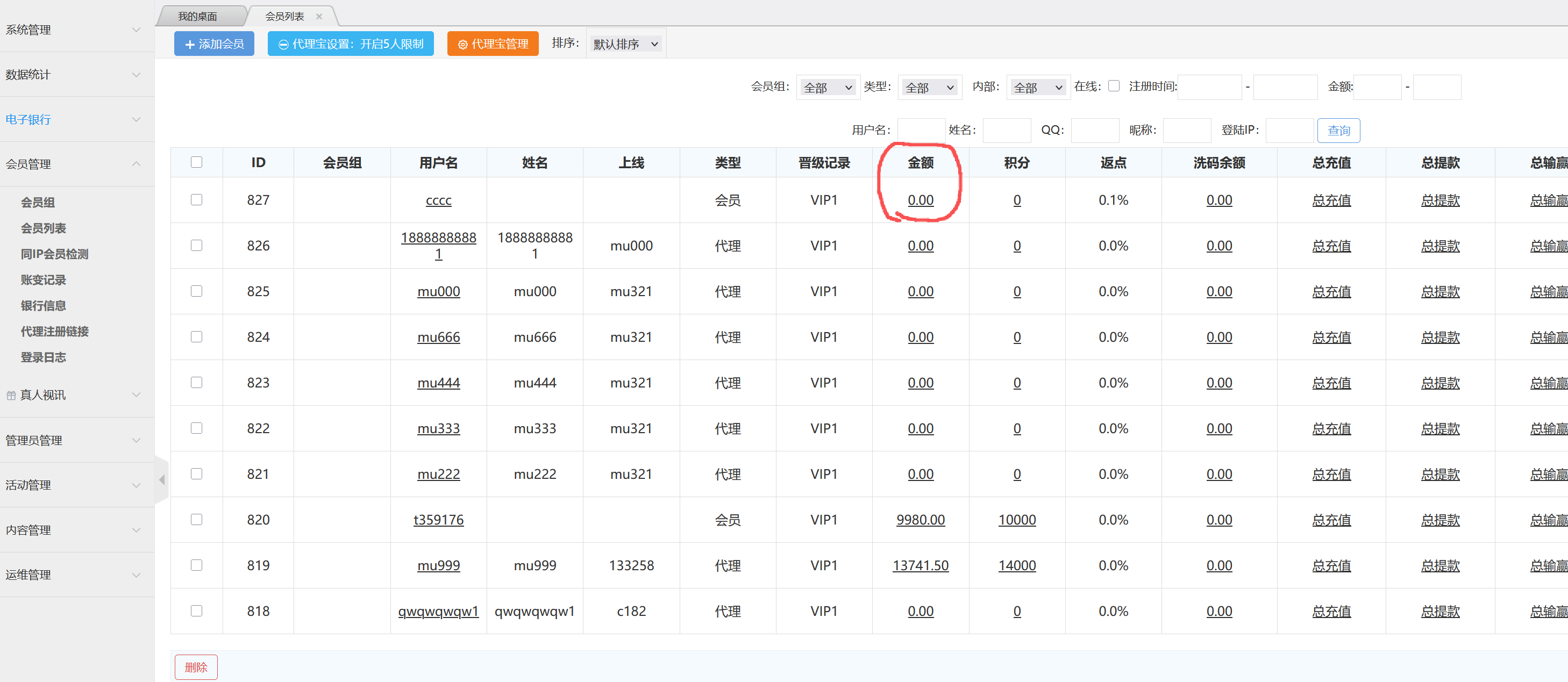
Task: Check the select-all checkbox in table header
Action: [196, 162]
